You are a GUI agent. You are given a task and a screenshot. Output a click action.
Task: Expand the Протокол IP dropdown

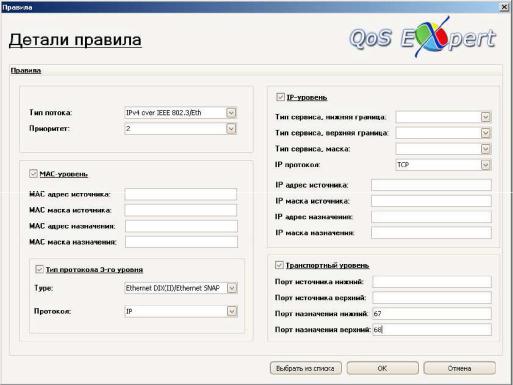(x=232, y=311)
